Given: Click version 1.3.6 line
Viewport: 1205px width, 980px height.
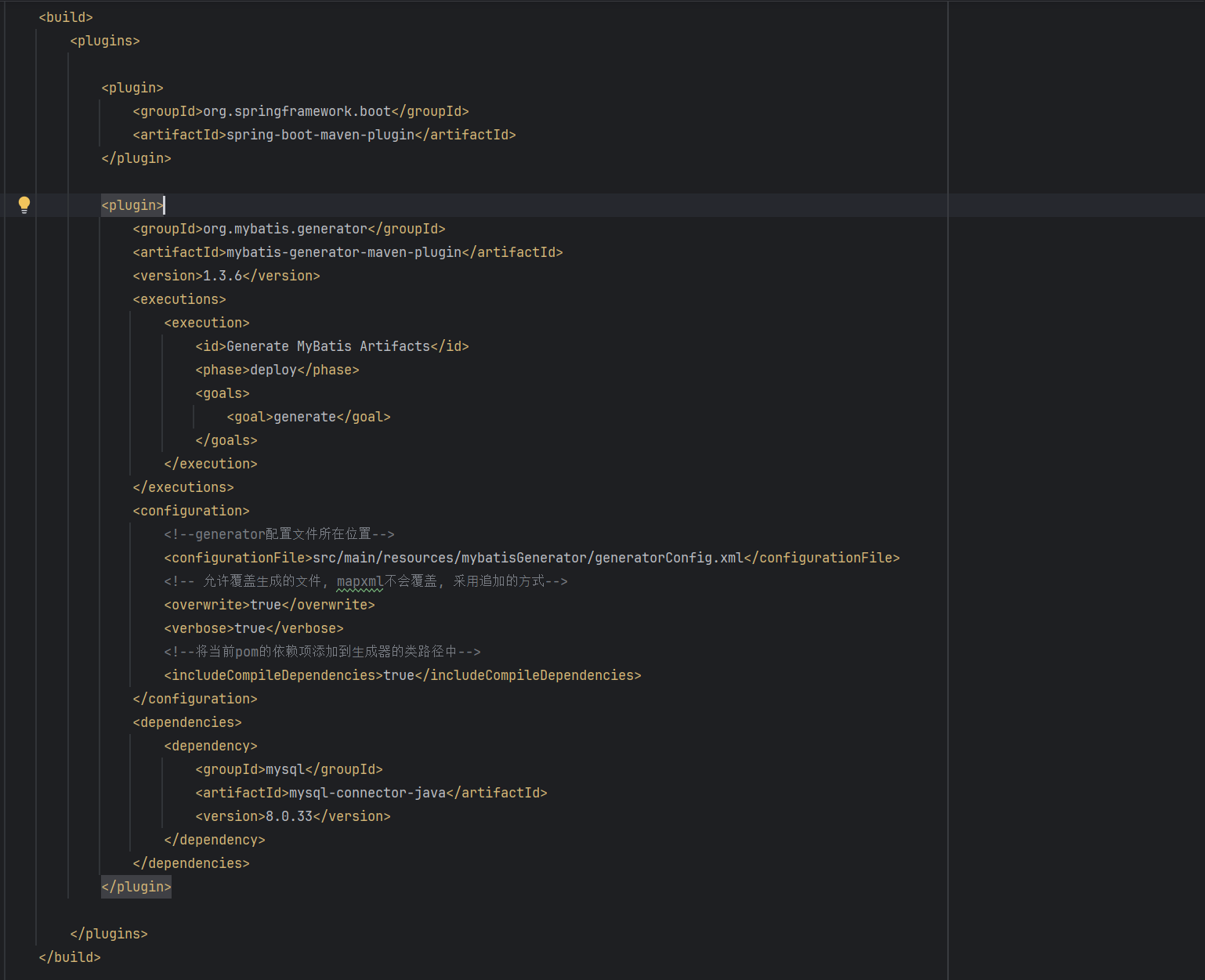Looking at the screenshot, I should pyautogui.click(x=226, y=276).
